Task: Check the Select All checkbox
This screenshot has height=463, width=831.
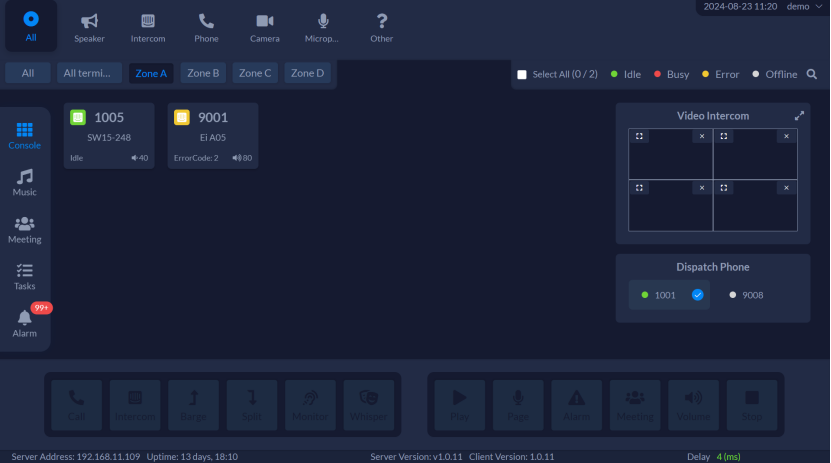Action: click(x=522, y=75)
